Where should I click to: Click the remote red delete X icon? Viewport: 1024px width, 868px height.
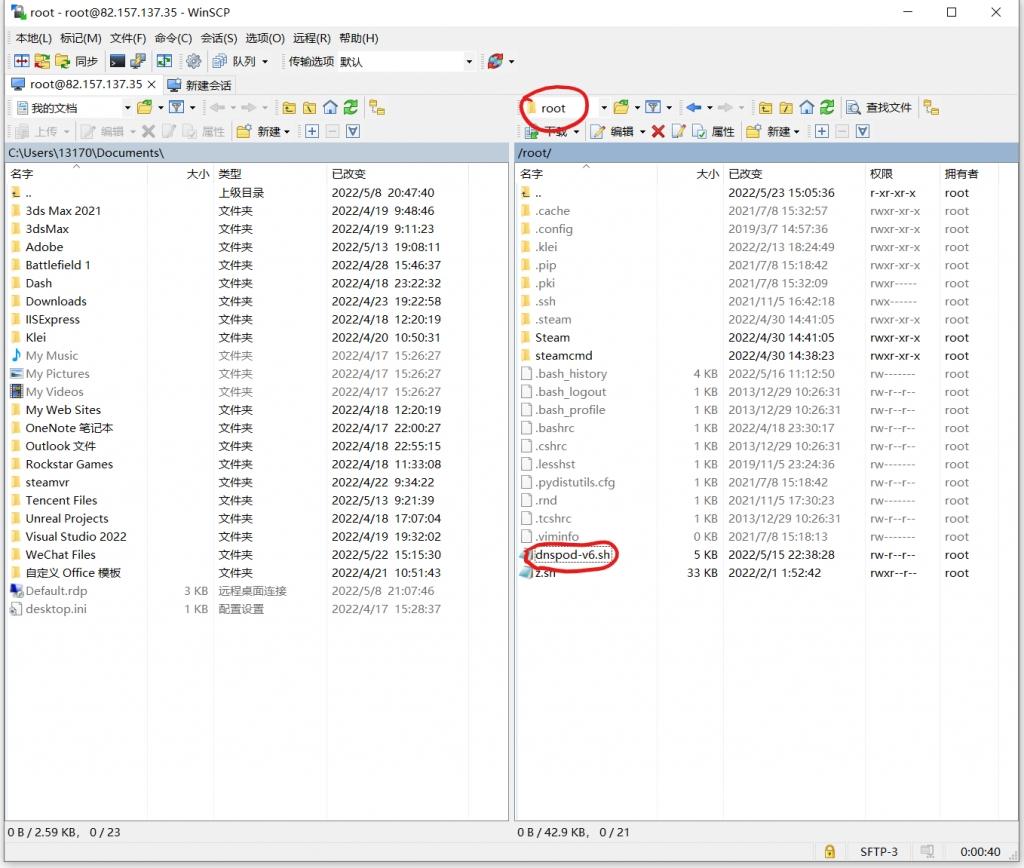pyautogui.click(x=658, y=131)
